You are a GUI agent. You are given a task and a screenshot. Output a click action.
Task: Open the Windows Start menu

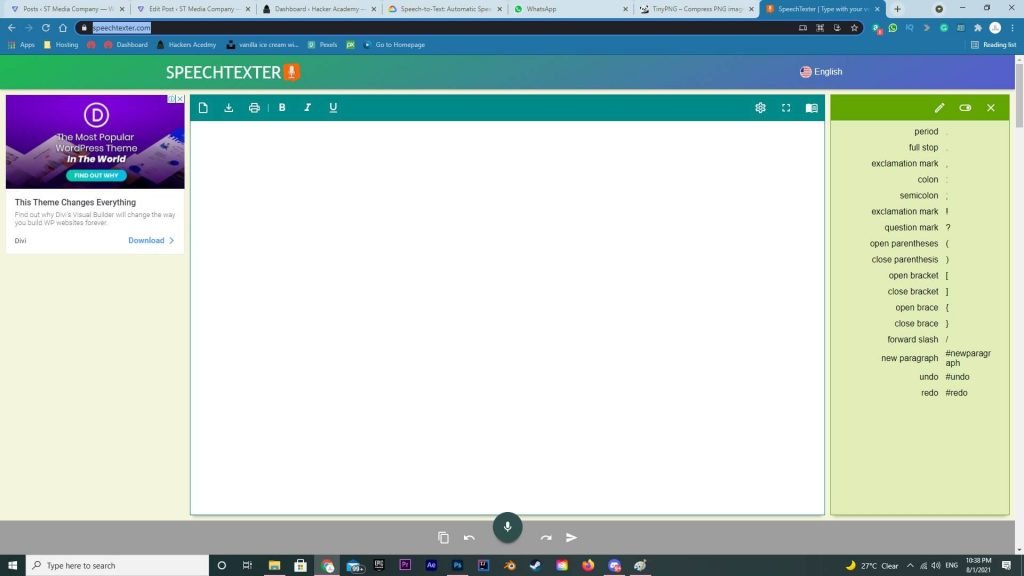(x=12, y=566)
